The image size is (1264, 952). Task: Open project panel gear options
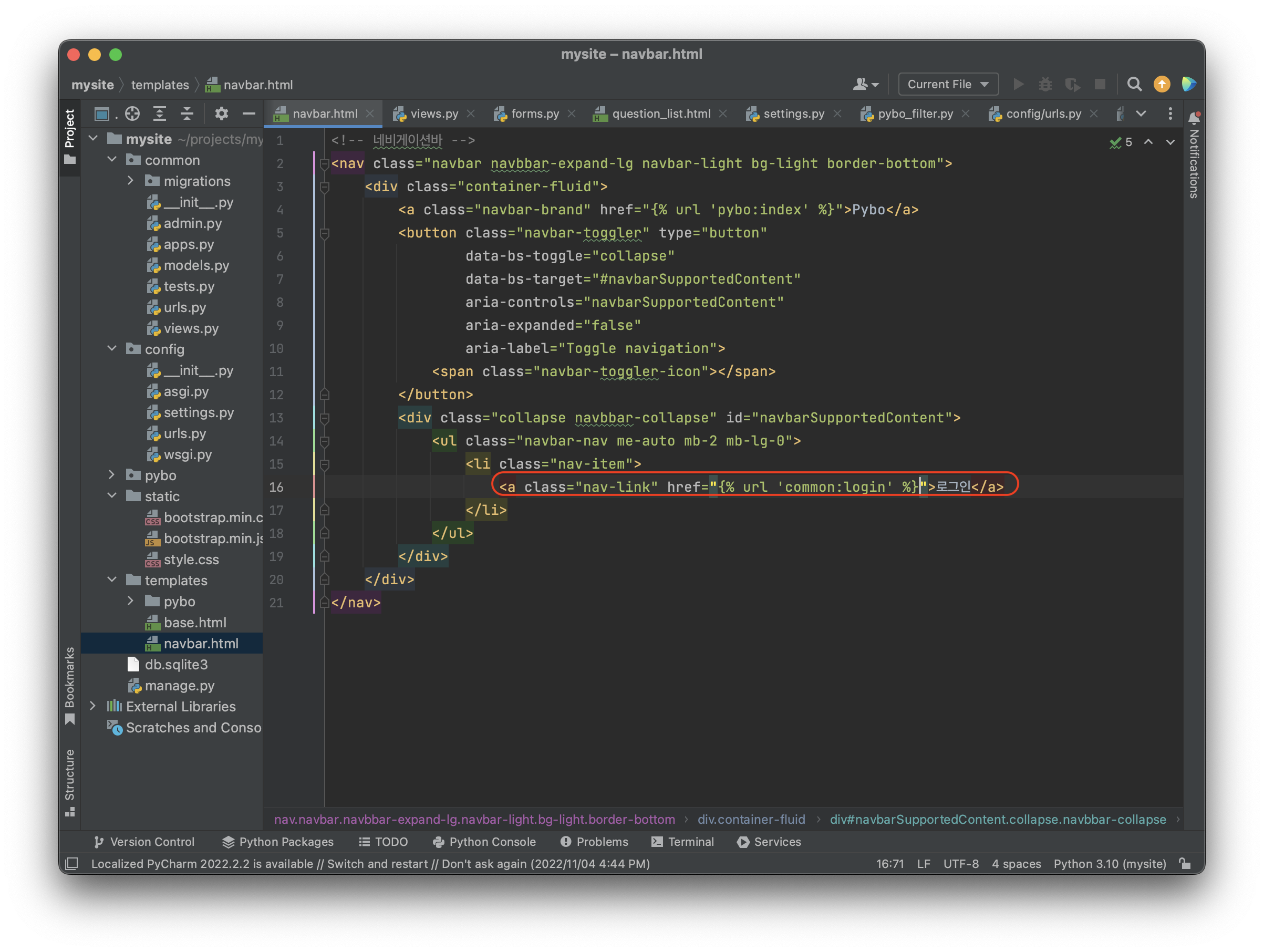point(221,113)
